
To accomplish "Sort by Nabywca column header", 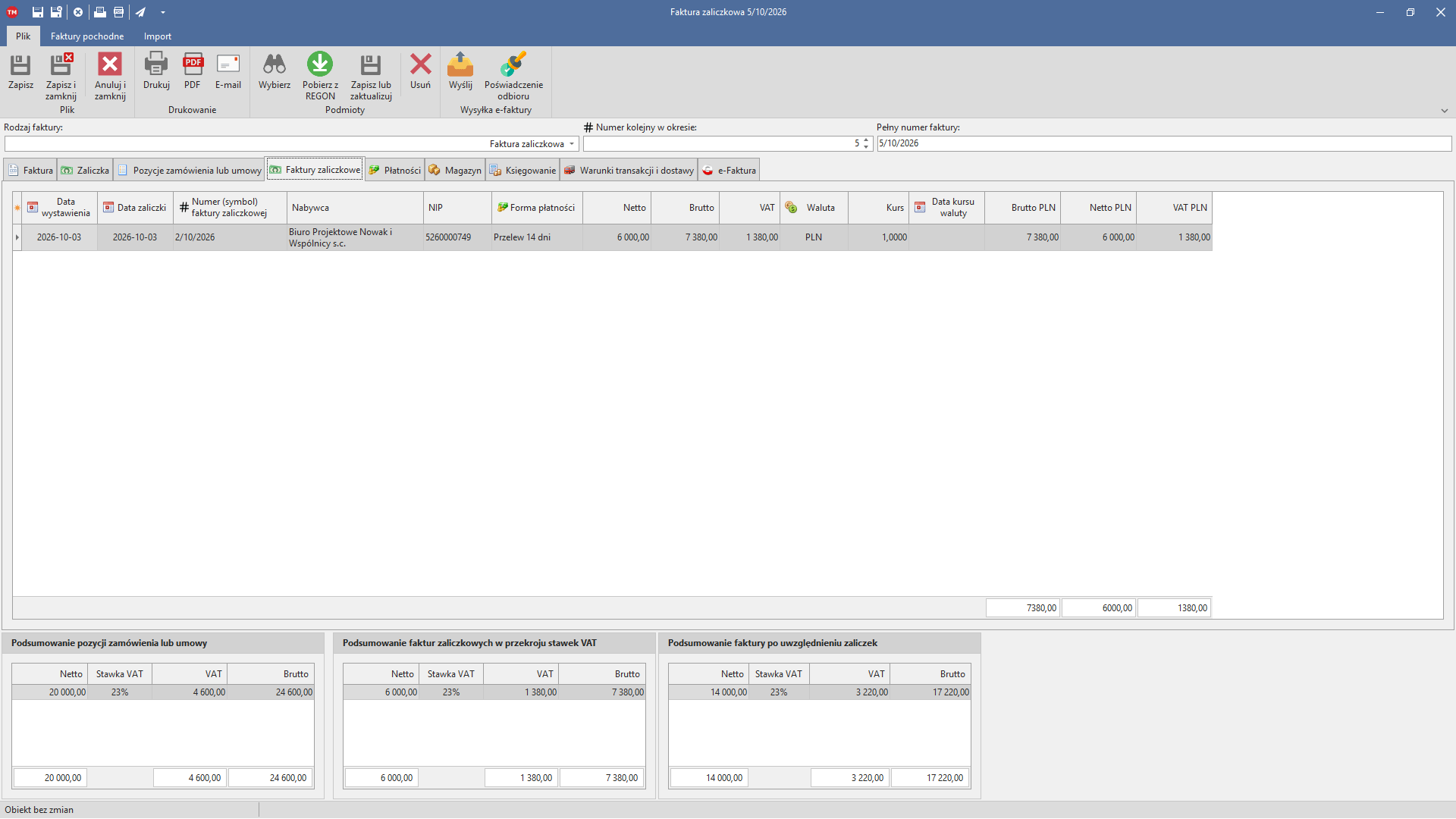I will click(355, 208).
